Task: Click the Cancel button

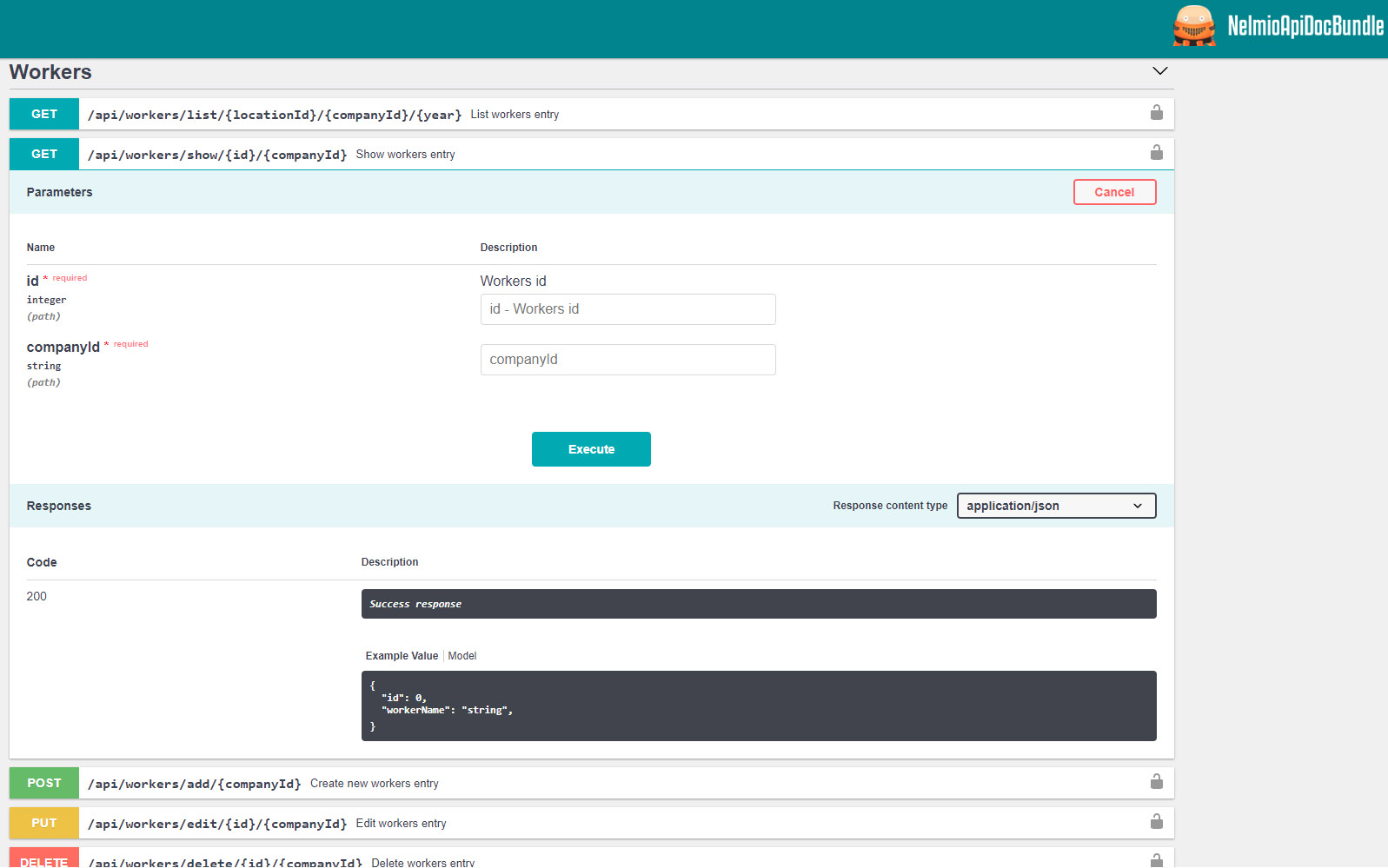Action: click(x=1113, y=192)
